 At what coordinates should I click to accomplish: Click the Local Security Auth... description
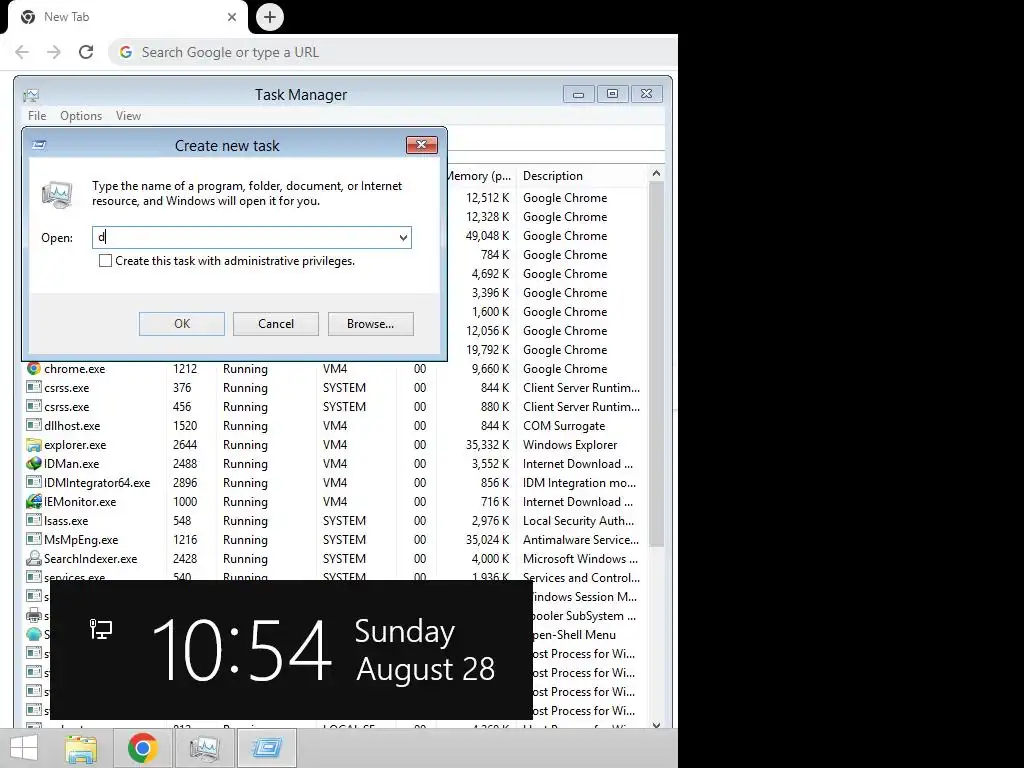click(x=578, y=520)
